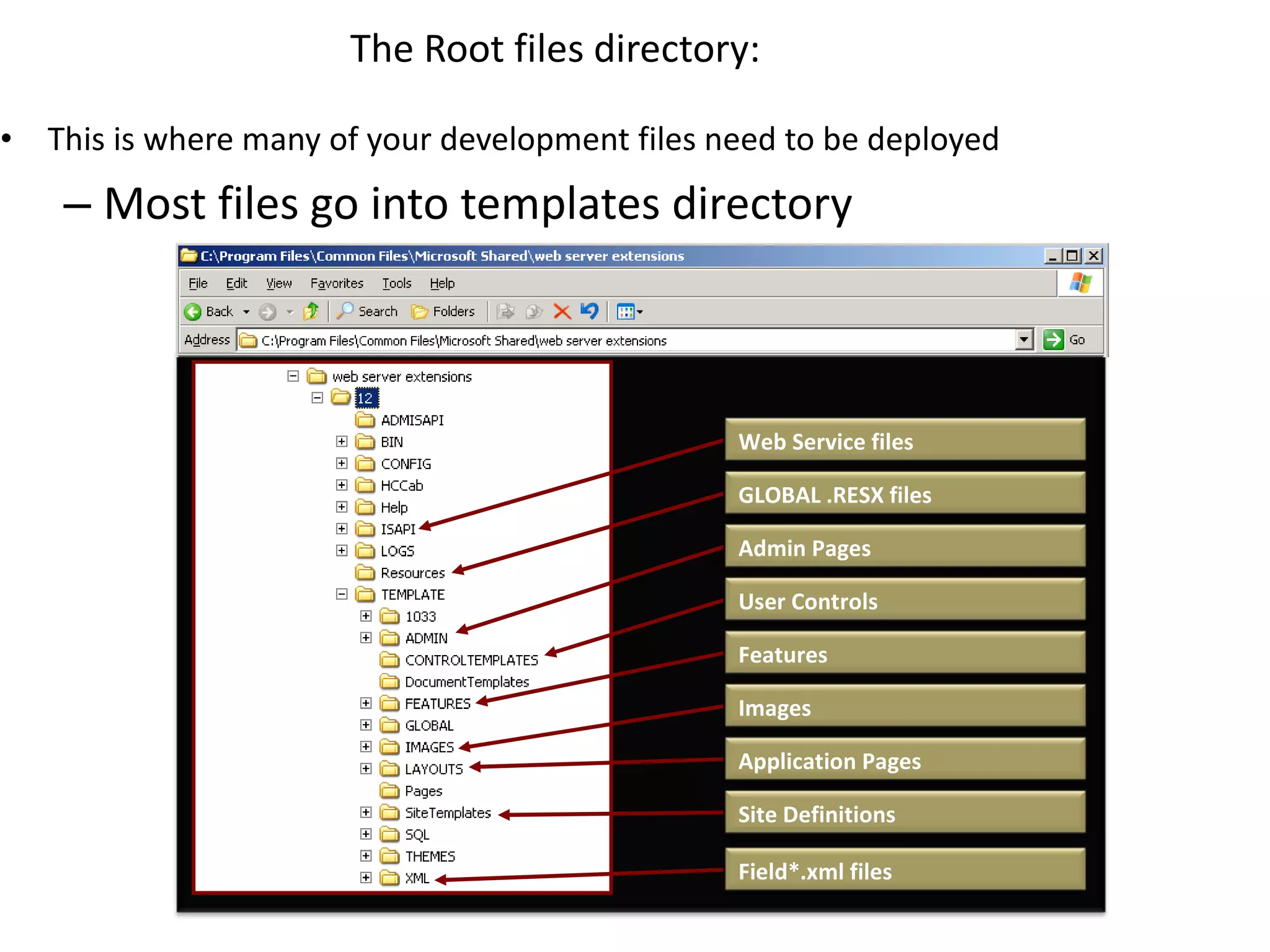
Task: Click the Features label box
Action: [905, 653]
